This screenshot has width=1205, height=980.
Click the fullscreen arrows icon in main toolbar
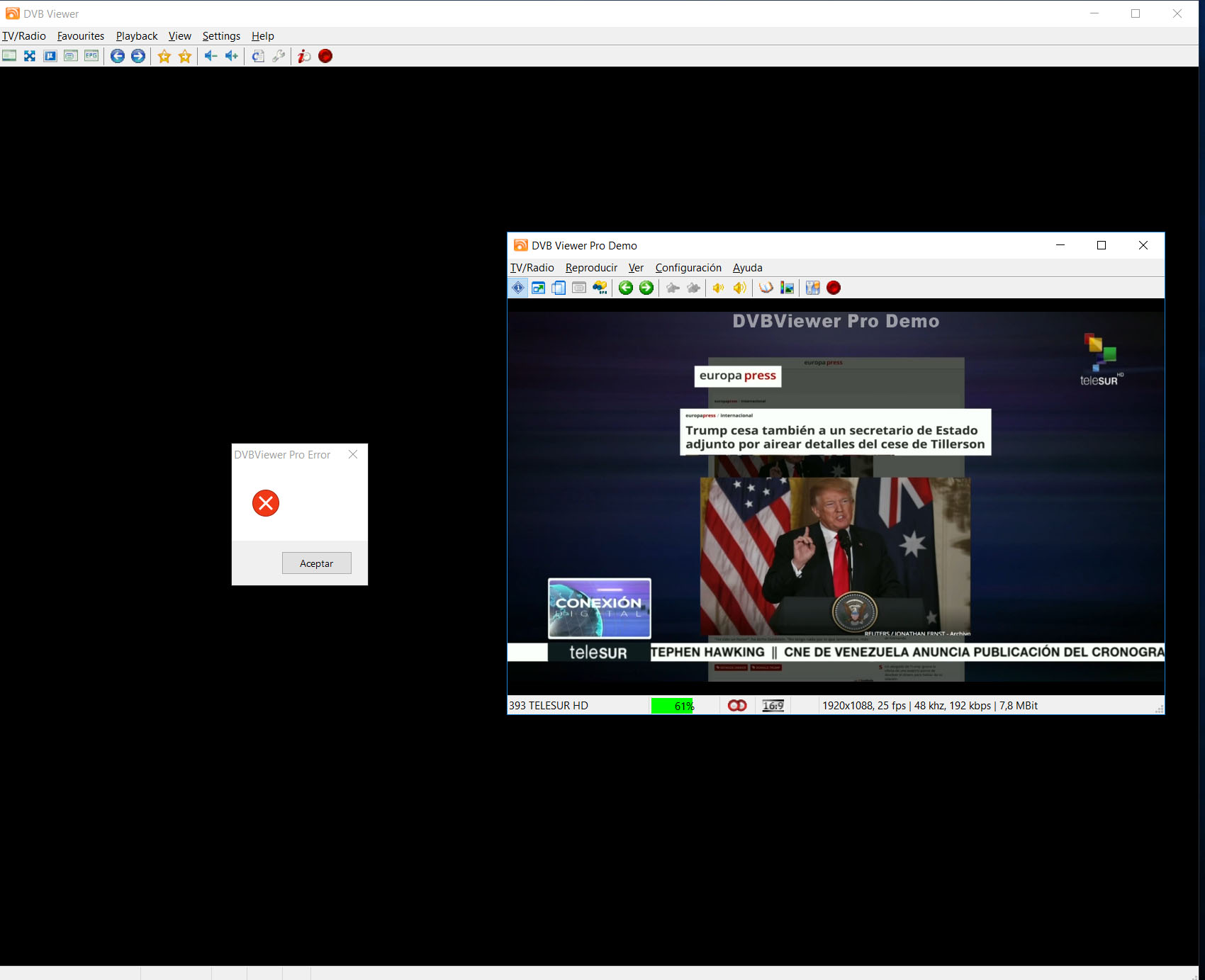(x=30, y=56)
